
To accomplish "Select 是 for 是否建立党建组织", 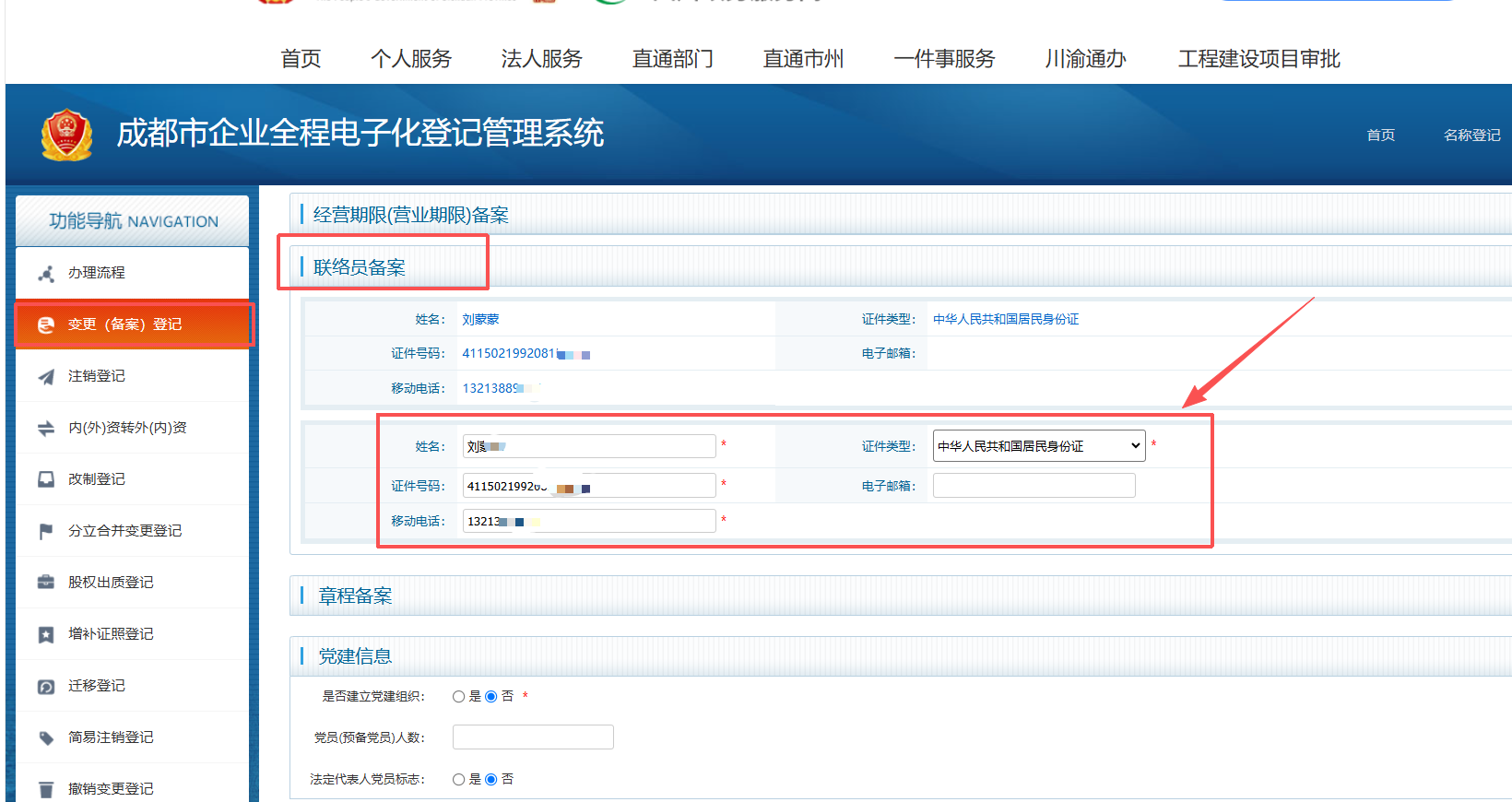I will click(458, 697).
